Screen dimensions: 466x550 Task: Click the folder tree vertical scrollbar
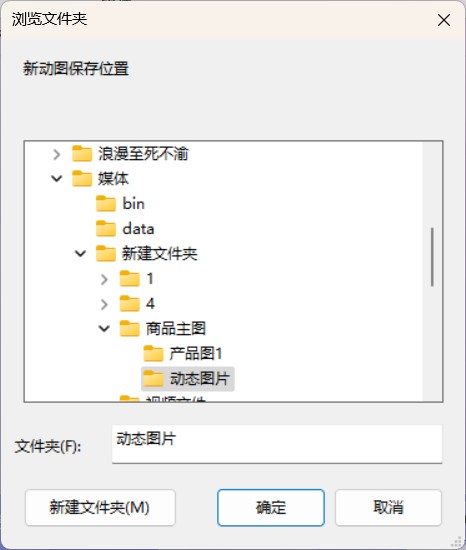pos(432,257)
